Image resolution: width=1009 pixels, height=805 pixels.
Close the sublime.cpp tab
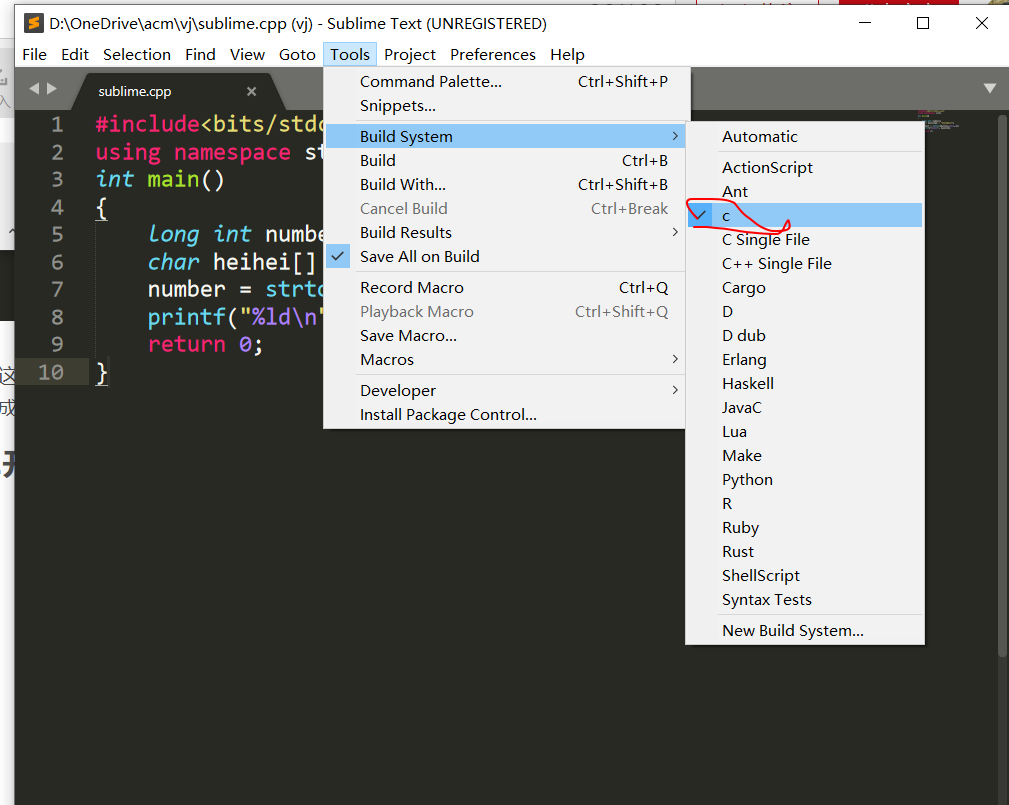pyautogui.click(x=252, y=91)
